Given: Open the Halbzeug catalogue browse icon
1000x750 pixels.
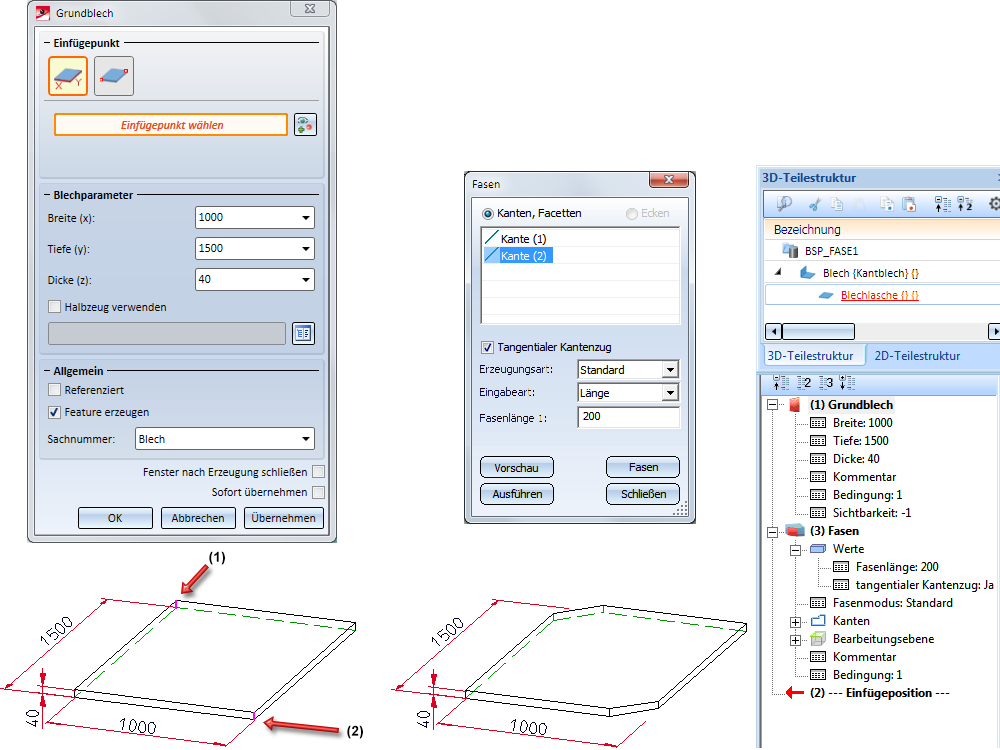Looking at the screenshot, I should point(303,334).
